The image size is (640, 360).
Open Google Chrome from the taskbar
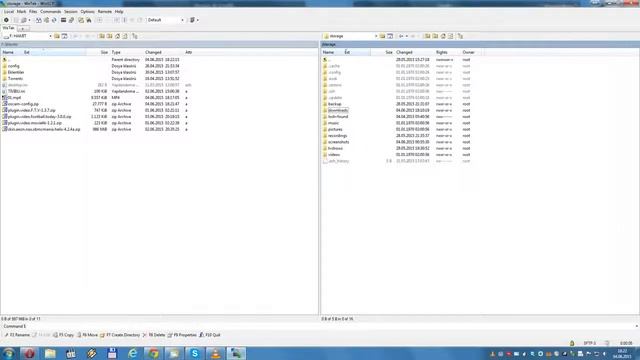[153, 353]
